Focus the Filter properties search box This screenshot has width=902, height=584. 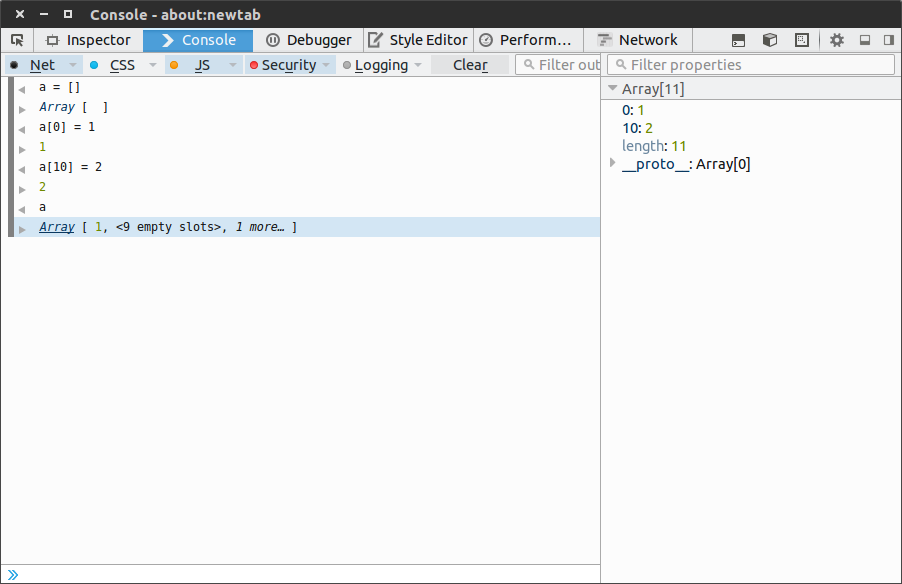(751, 65)
